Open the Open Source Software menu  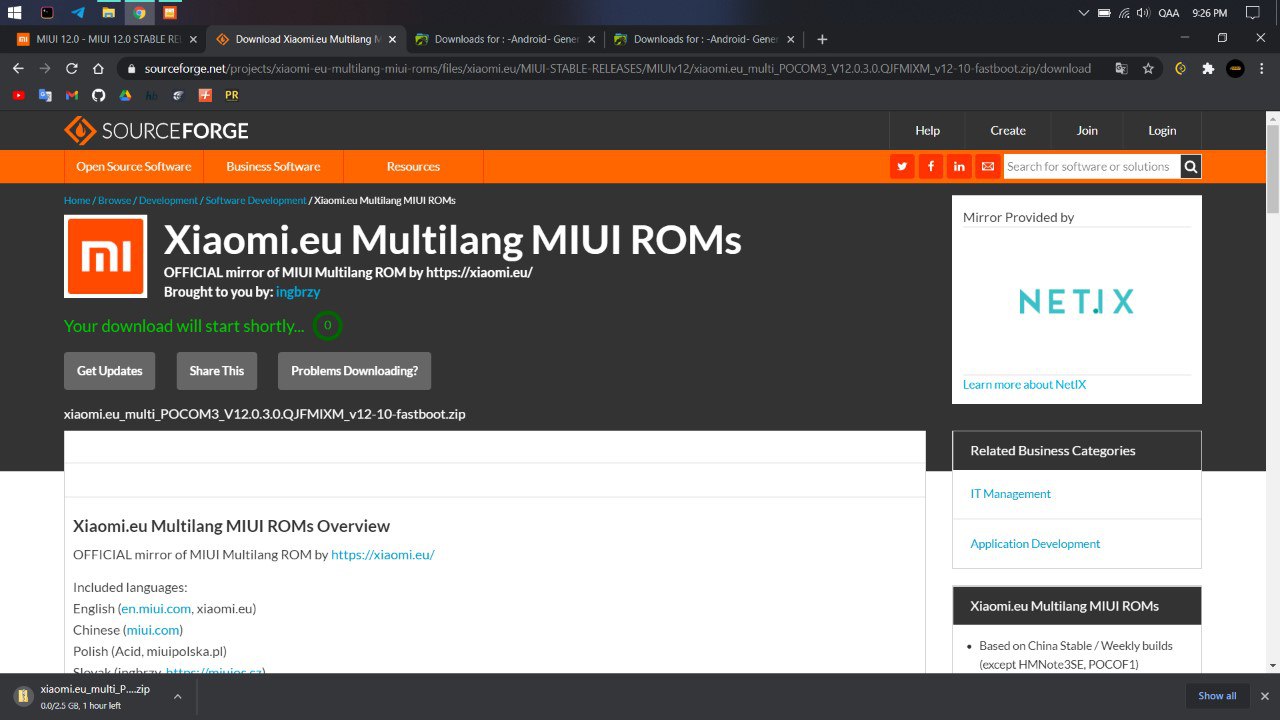click(x=134, y=166)
